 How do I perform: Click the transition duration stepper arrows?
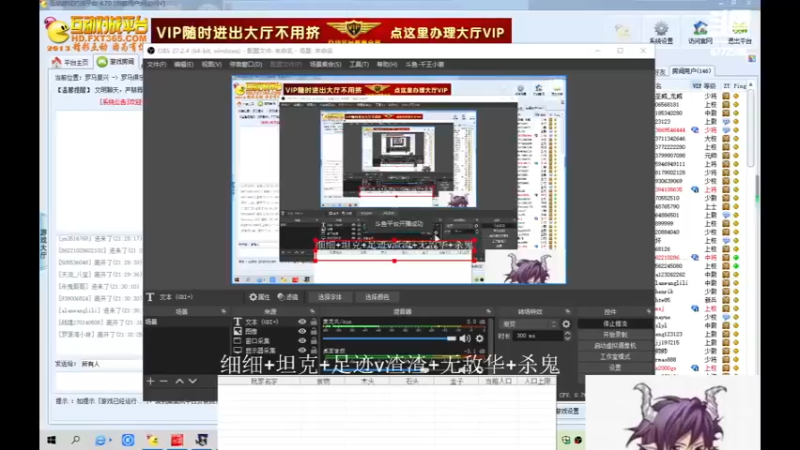click(x=567, y=336)
